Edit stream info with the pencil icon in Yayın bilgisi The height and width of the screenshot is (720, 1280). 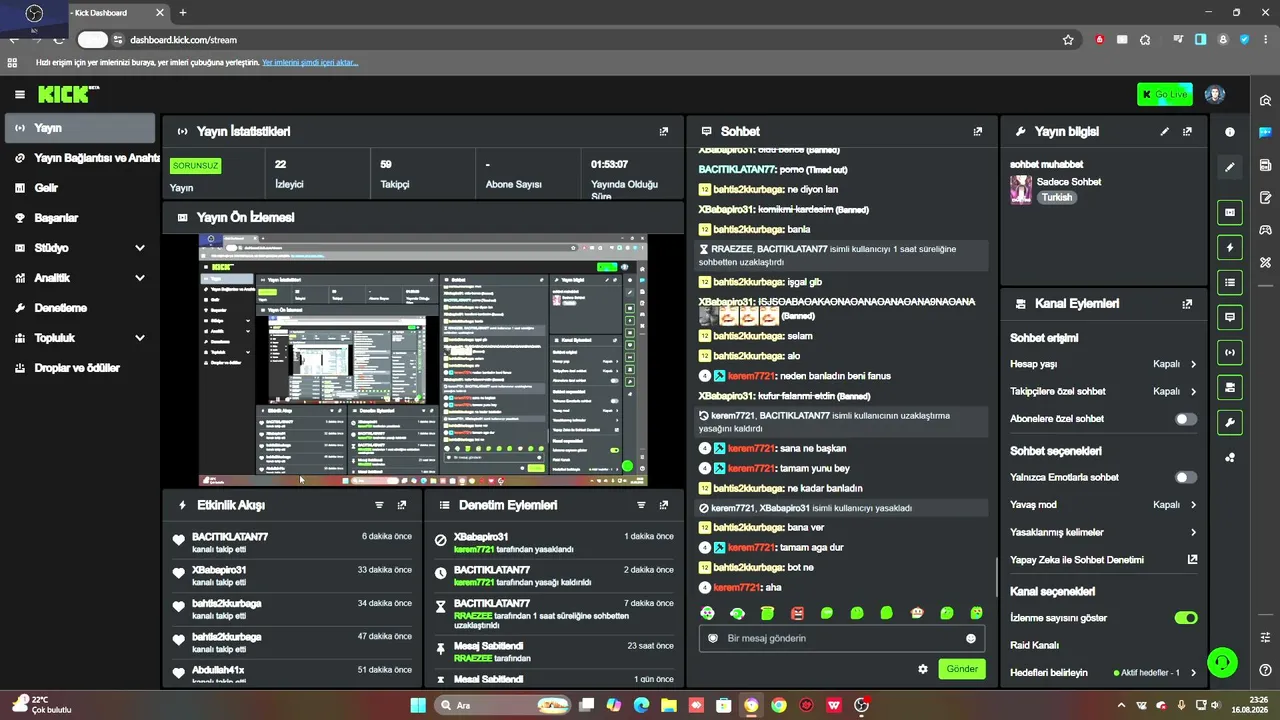pyautogui.click(x=1164, y=131)
